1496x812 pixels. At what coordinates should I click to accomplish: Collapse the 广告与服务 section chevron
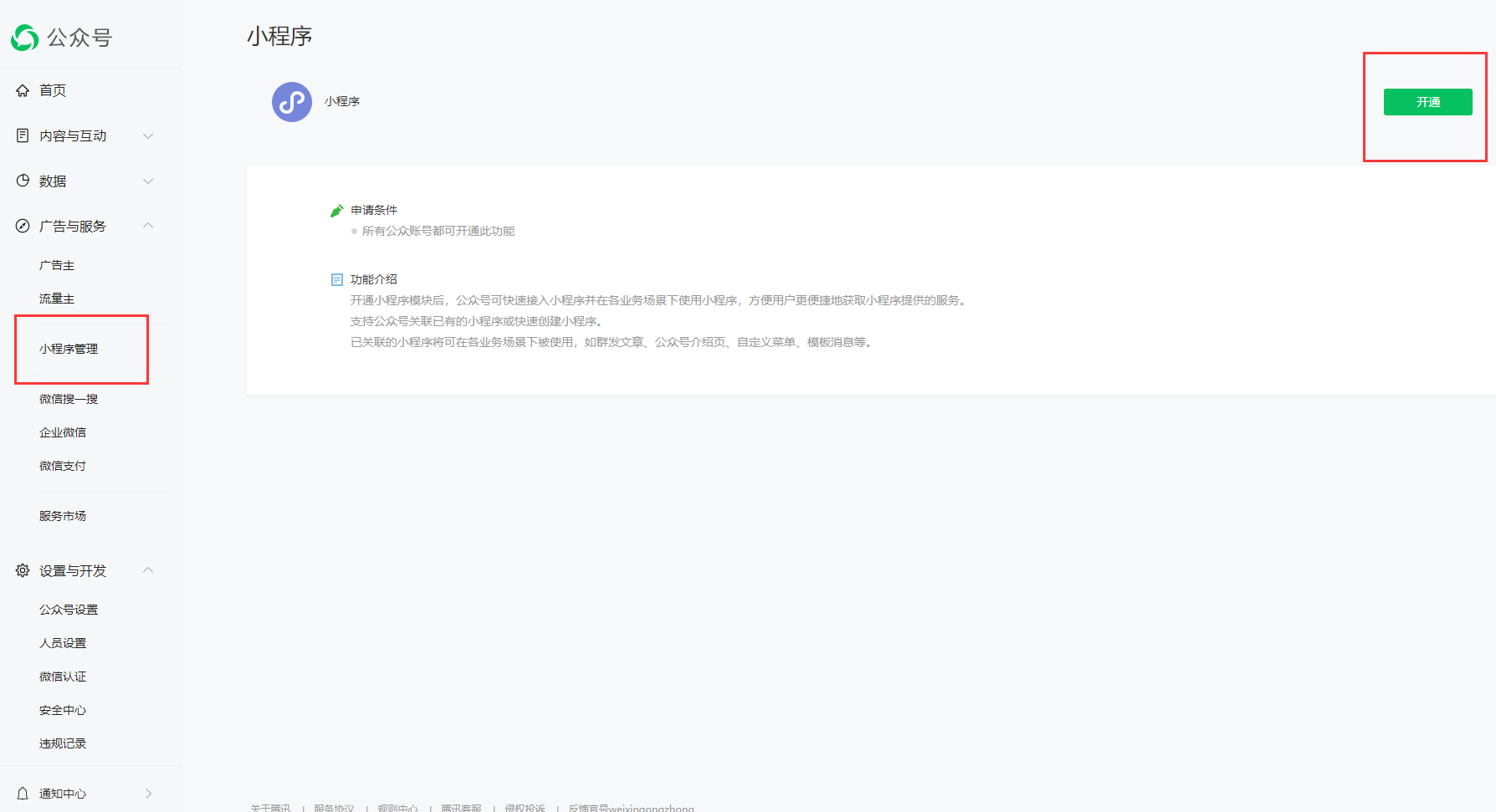[148, 226]
